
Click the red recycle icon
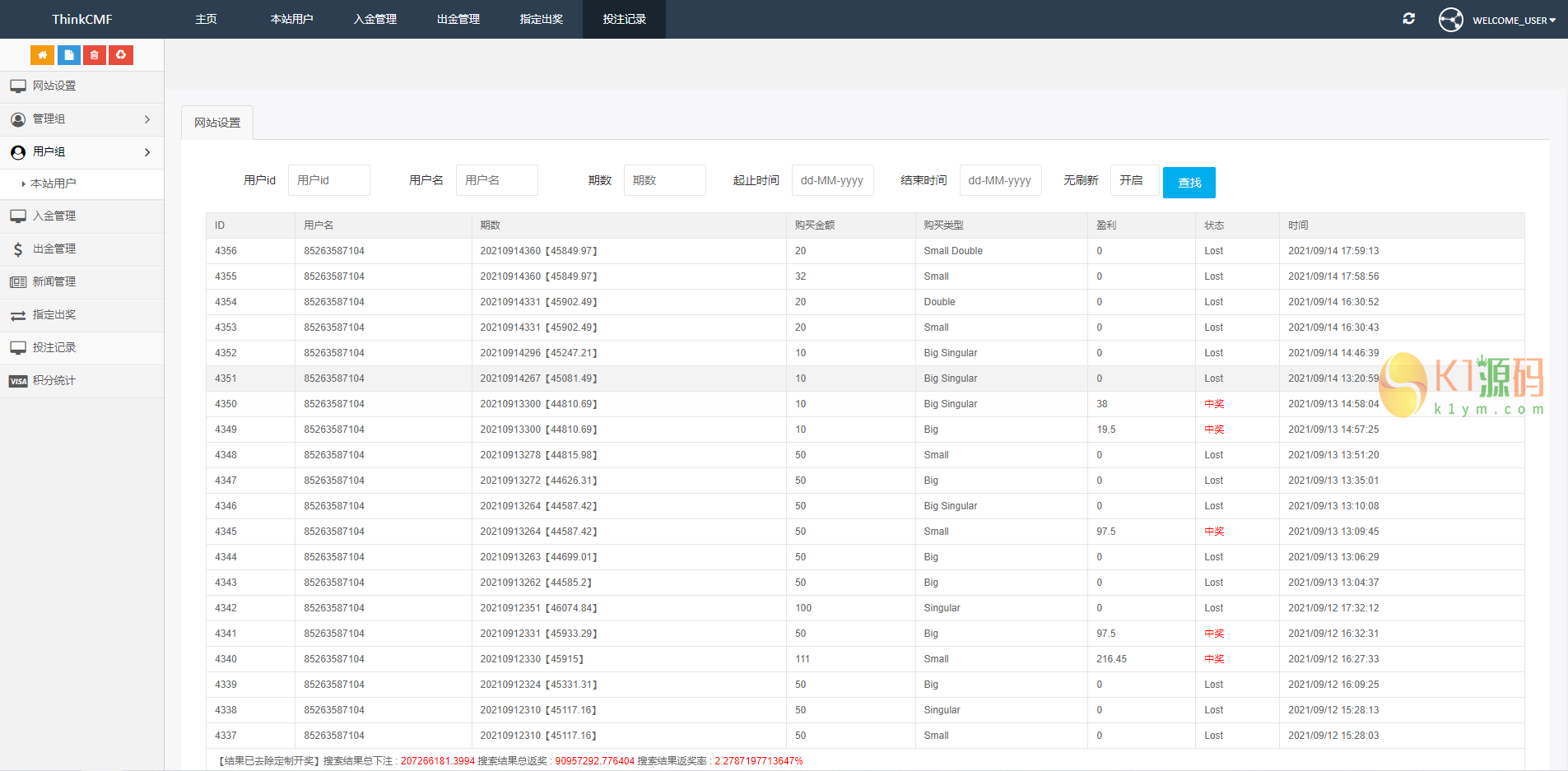(x=121, y=55)
